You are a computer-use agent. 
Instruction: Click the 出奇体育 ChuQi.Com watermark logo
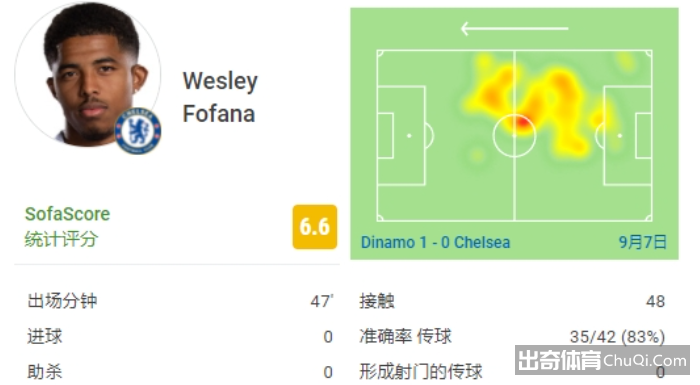[602, 360]
